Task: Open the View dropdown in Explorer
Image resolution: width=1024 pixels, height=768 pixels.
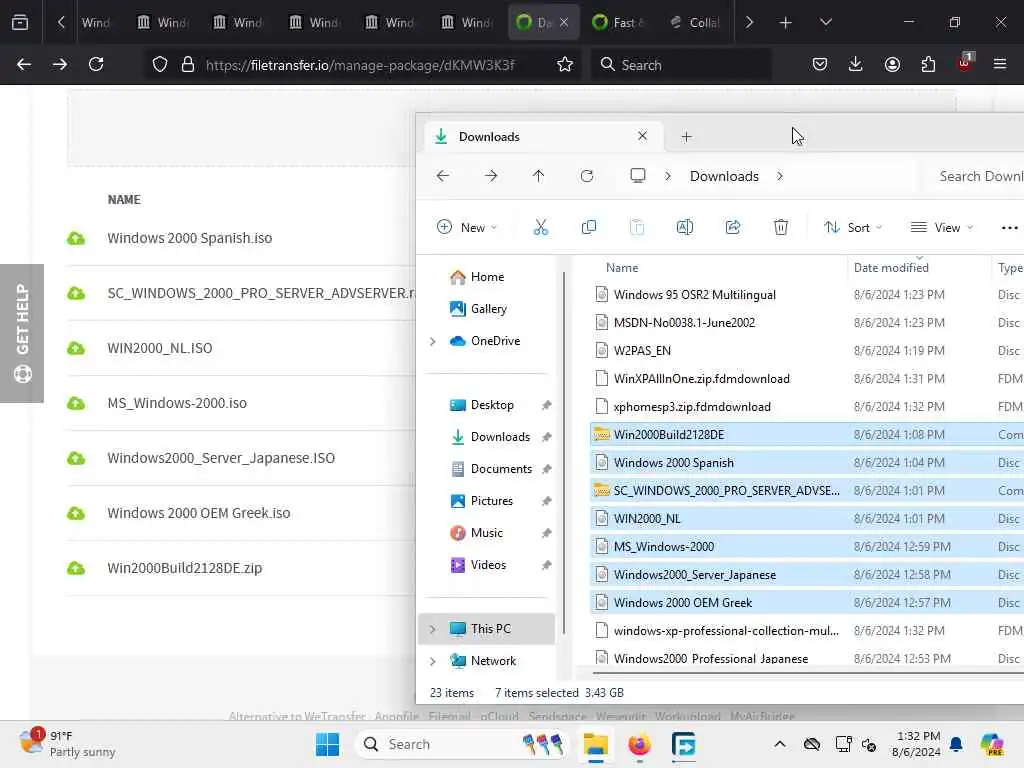Action: click(942, 227)
